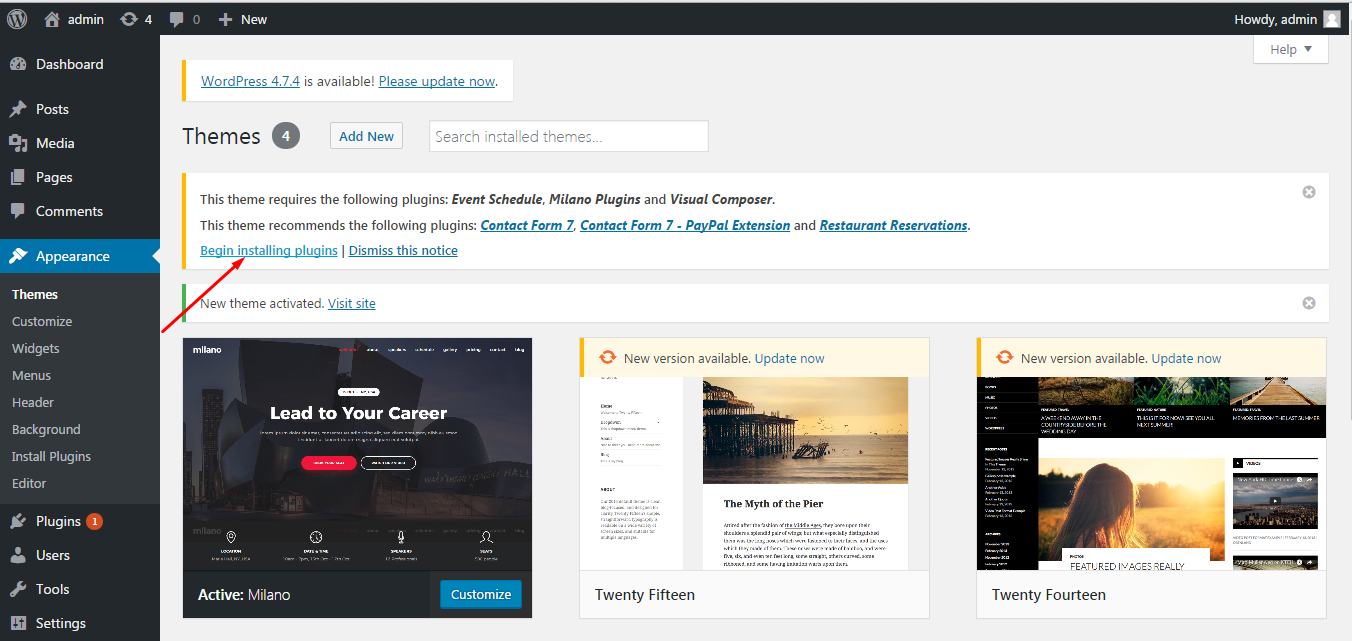
Task: Click the Appearance paintbrush icon
Action: (x=18, y=256)
